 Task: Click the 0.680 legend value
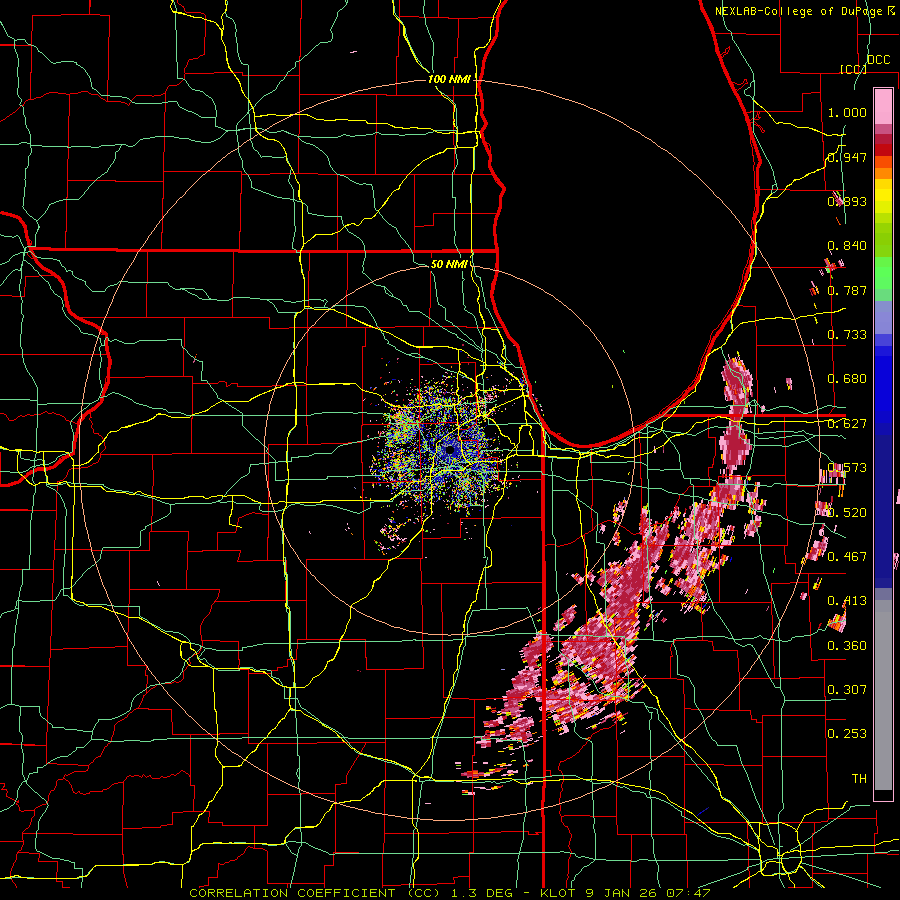(x=847, y=379)
